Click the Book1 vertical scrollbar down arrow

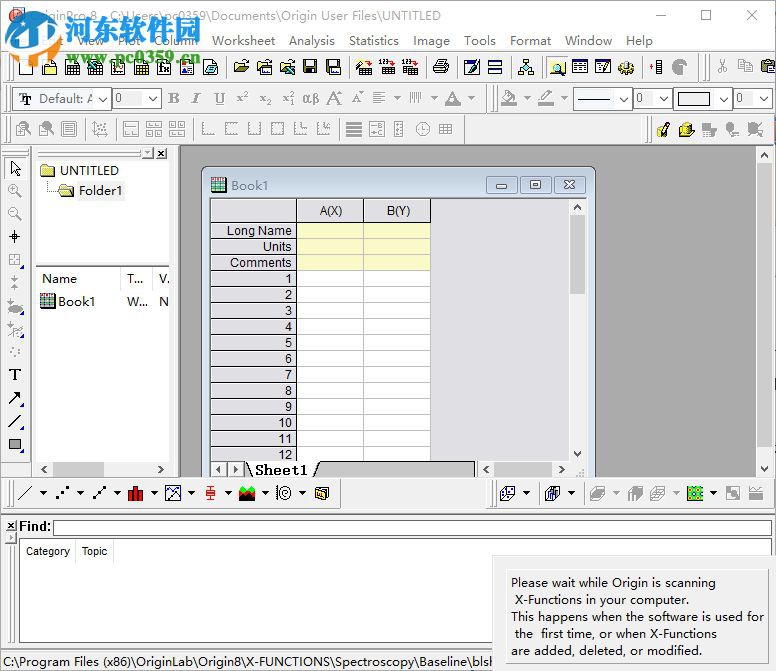pyautogui.click(x=577, y=454)
